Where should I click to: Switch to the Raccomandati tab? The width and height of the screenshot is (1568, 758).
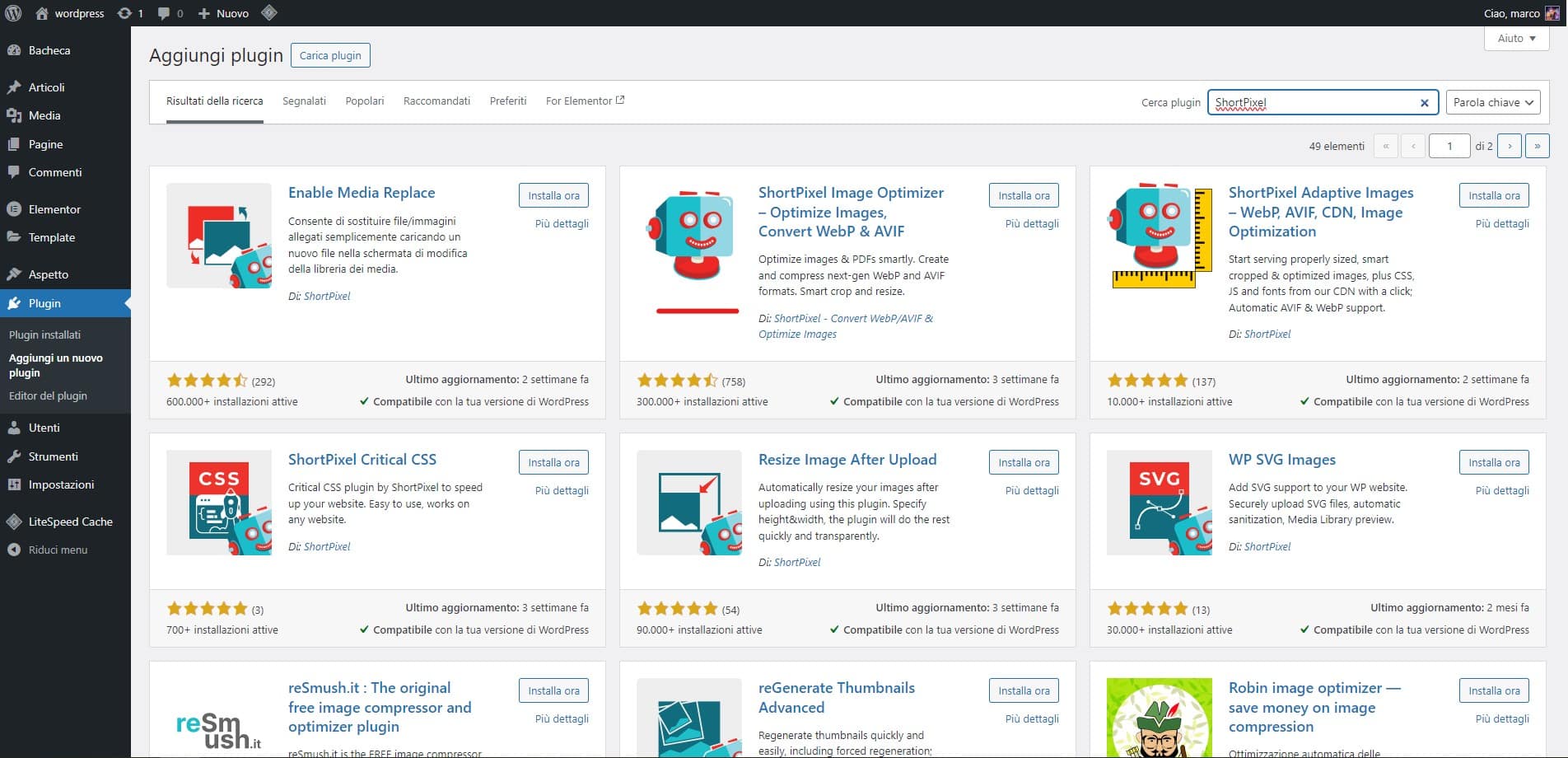[436, 101]
